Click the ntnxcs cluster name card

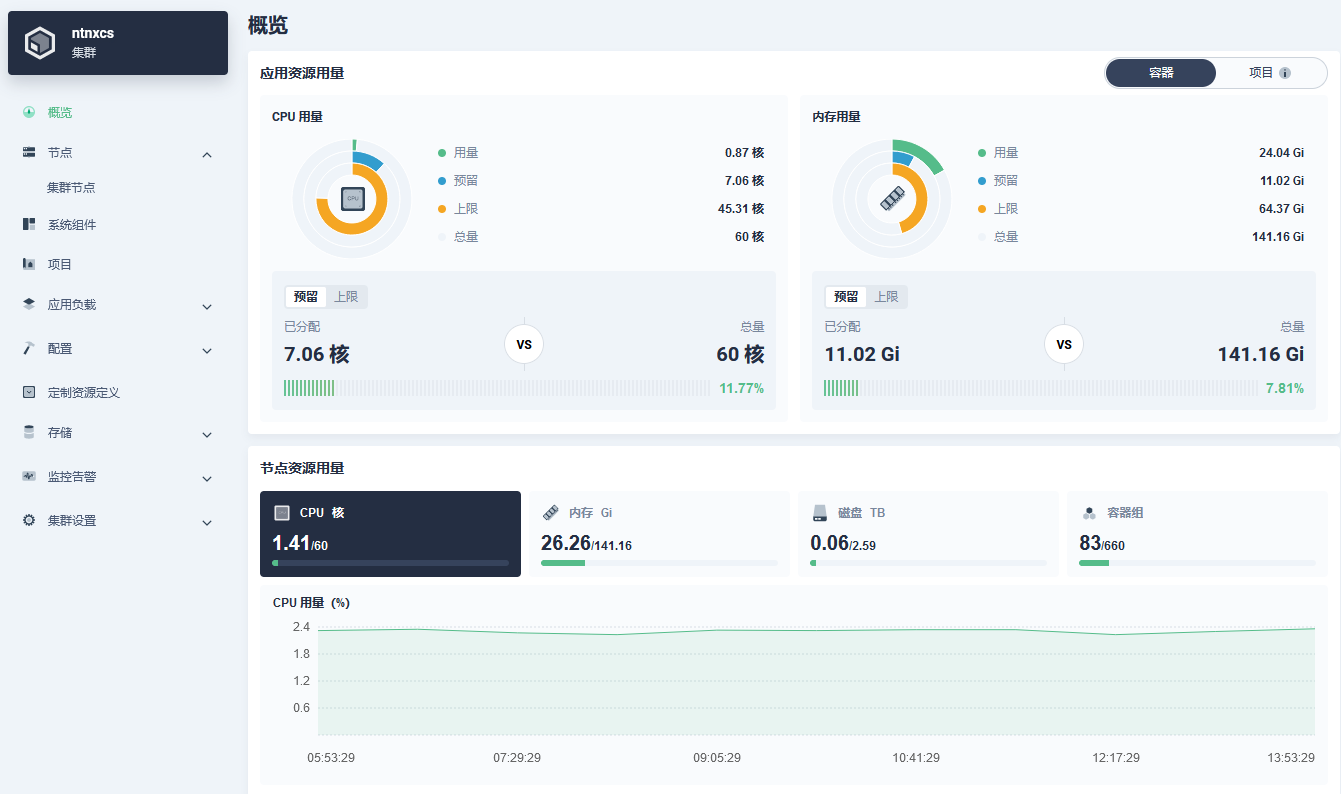(x=118, y=43)
